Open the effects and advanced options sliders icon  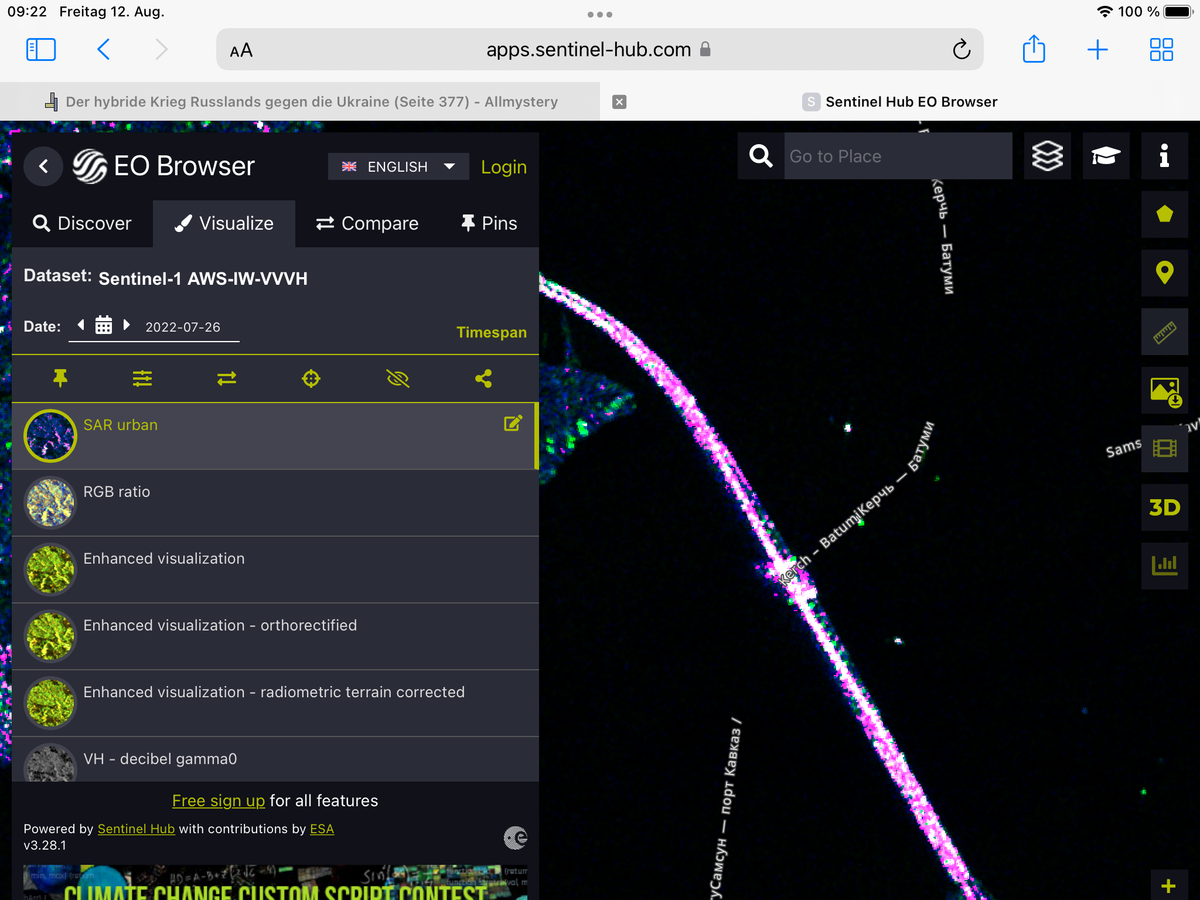pos(143,378)
